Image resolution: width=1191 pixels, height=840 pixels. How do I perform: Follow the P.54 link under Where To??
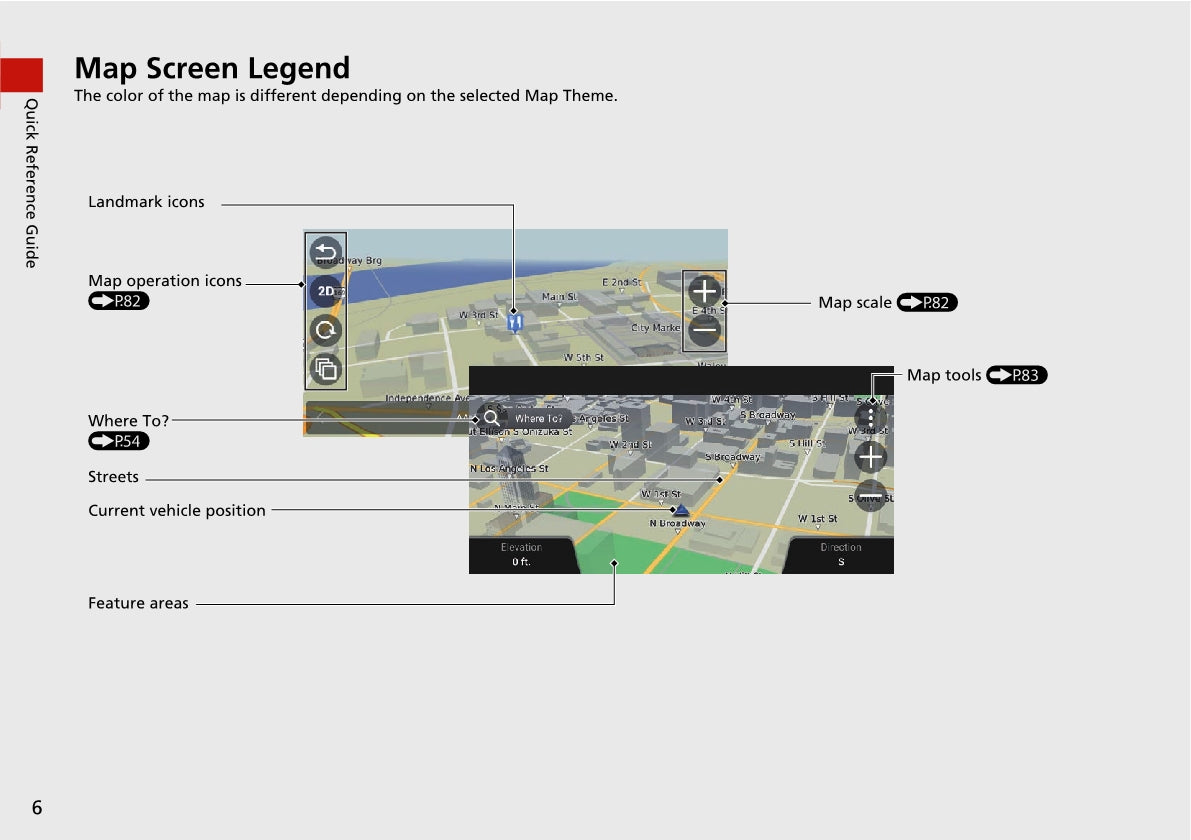click(118, 441)
